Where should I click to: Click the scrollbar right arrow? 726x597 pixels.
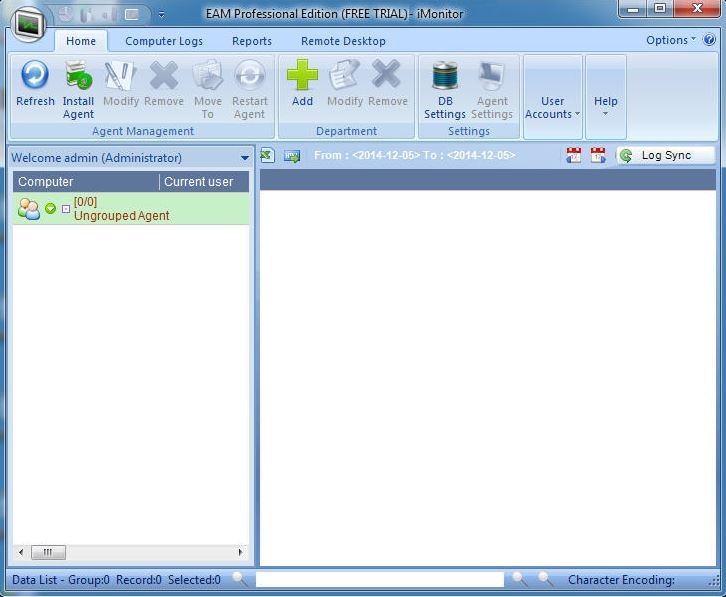pos(240,552)
